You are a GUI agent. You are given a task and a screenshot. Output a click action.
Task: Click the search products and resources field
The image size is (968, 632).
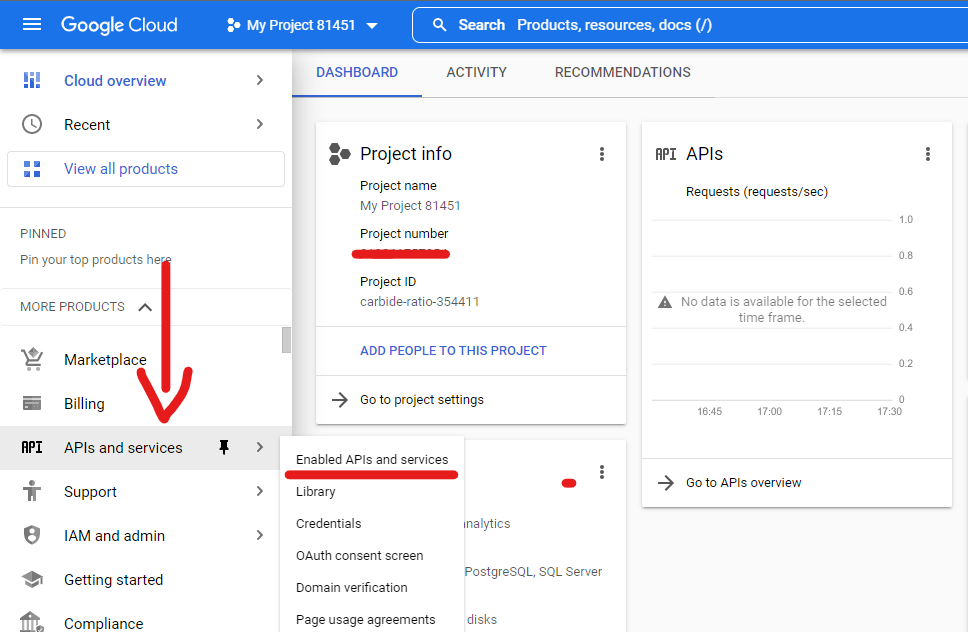coord(690,25)
